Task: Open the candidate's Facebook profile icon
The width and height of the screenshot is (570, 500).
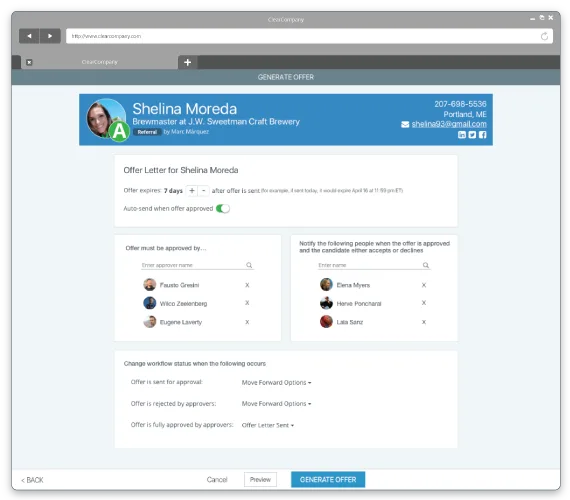Action: 482,135
